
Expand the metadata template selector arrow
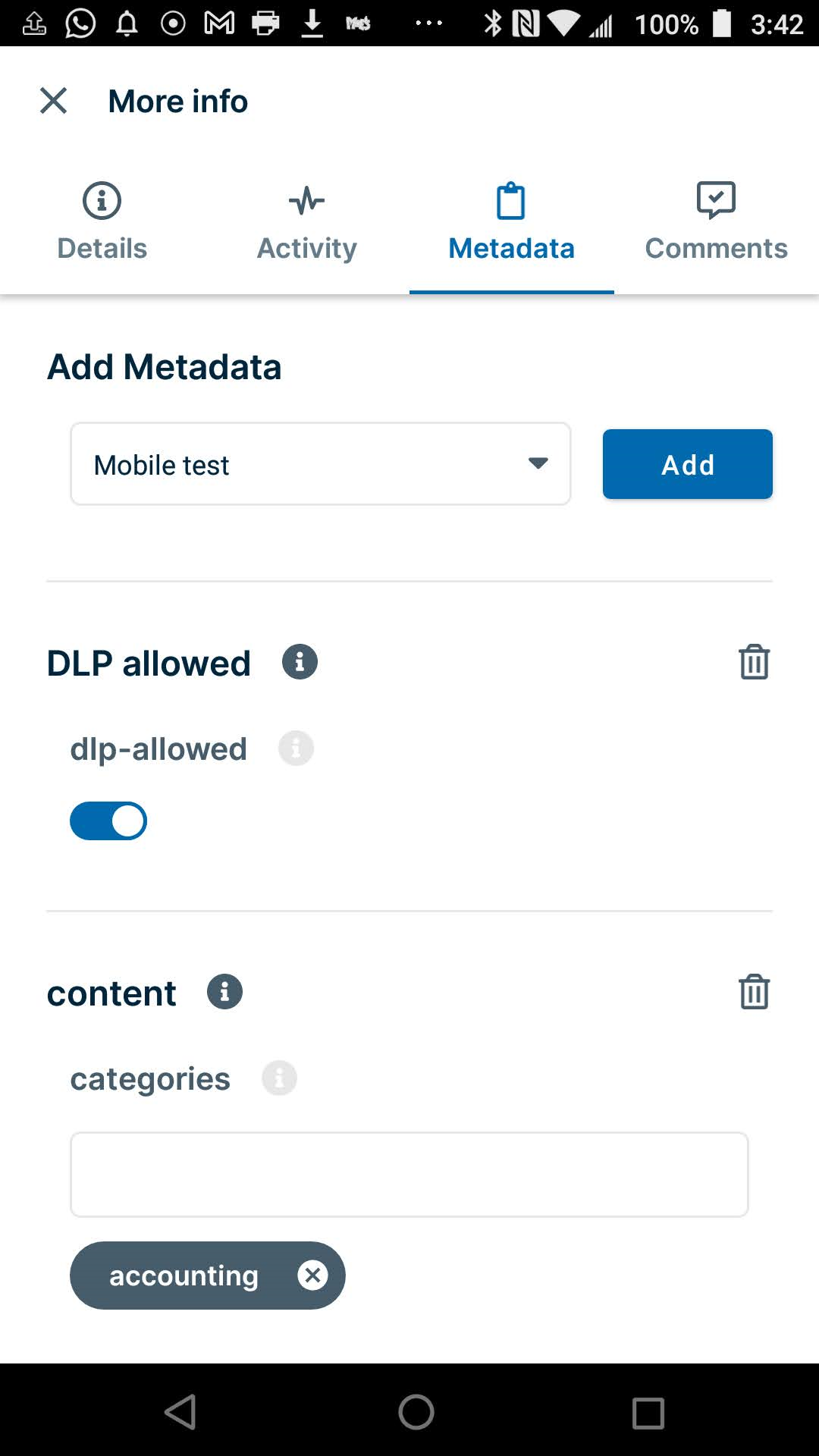[538, 463]
